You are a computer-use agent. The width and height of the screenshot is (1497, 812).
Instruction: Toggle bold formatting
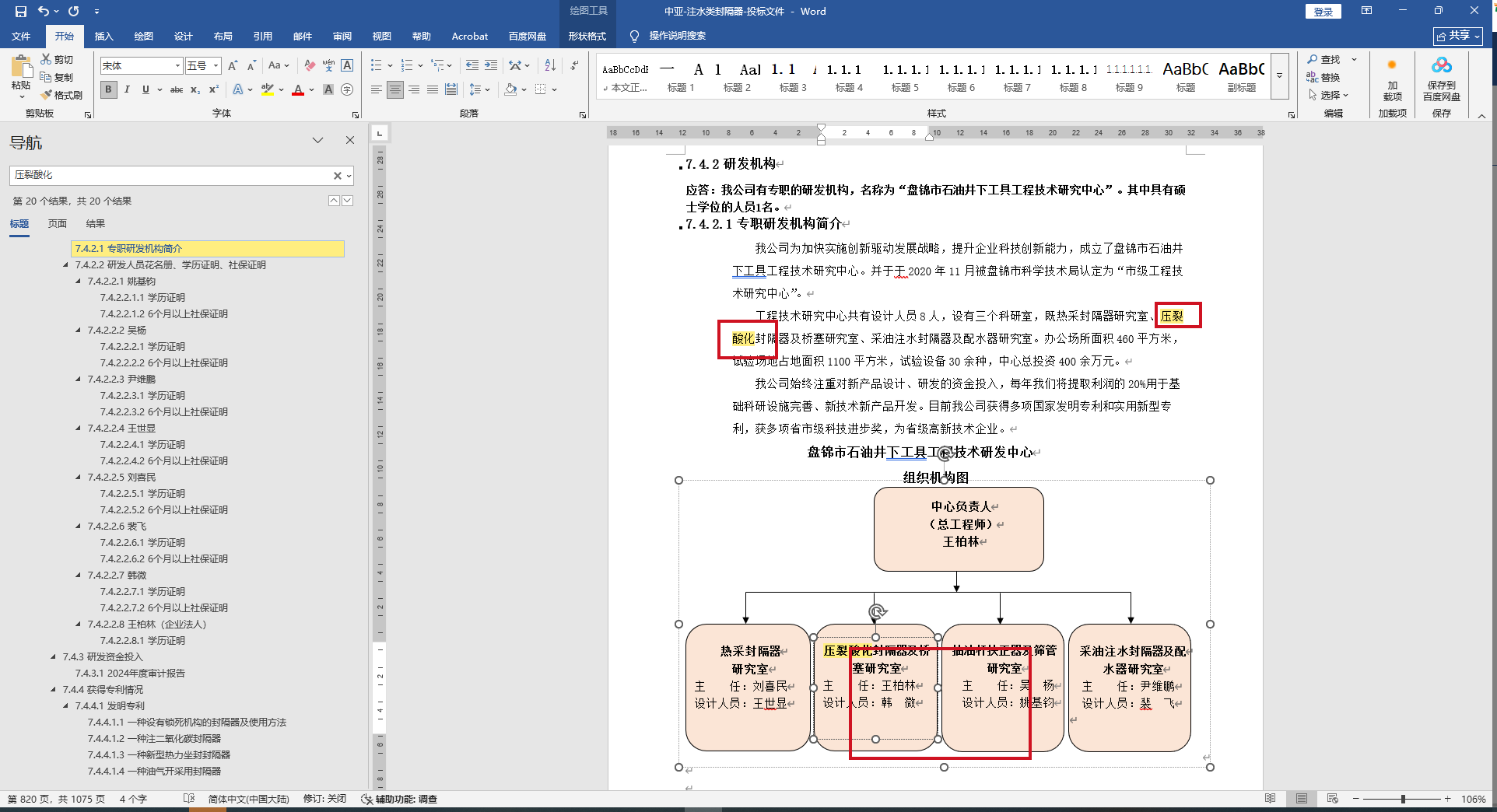pyautogui.click(x=108, y=89)
